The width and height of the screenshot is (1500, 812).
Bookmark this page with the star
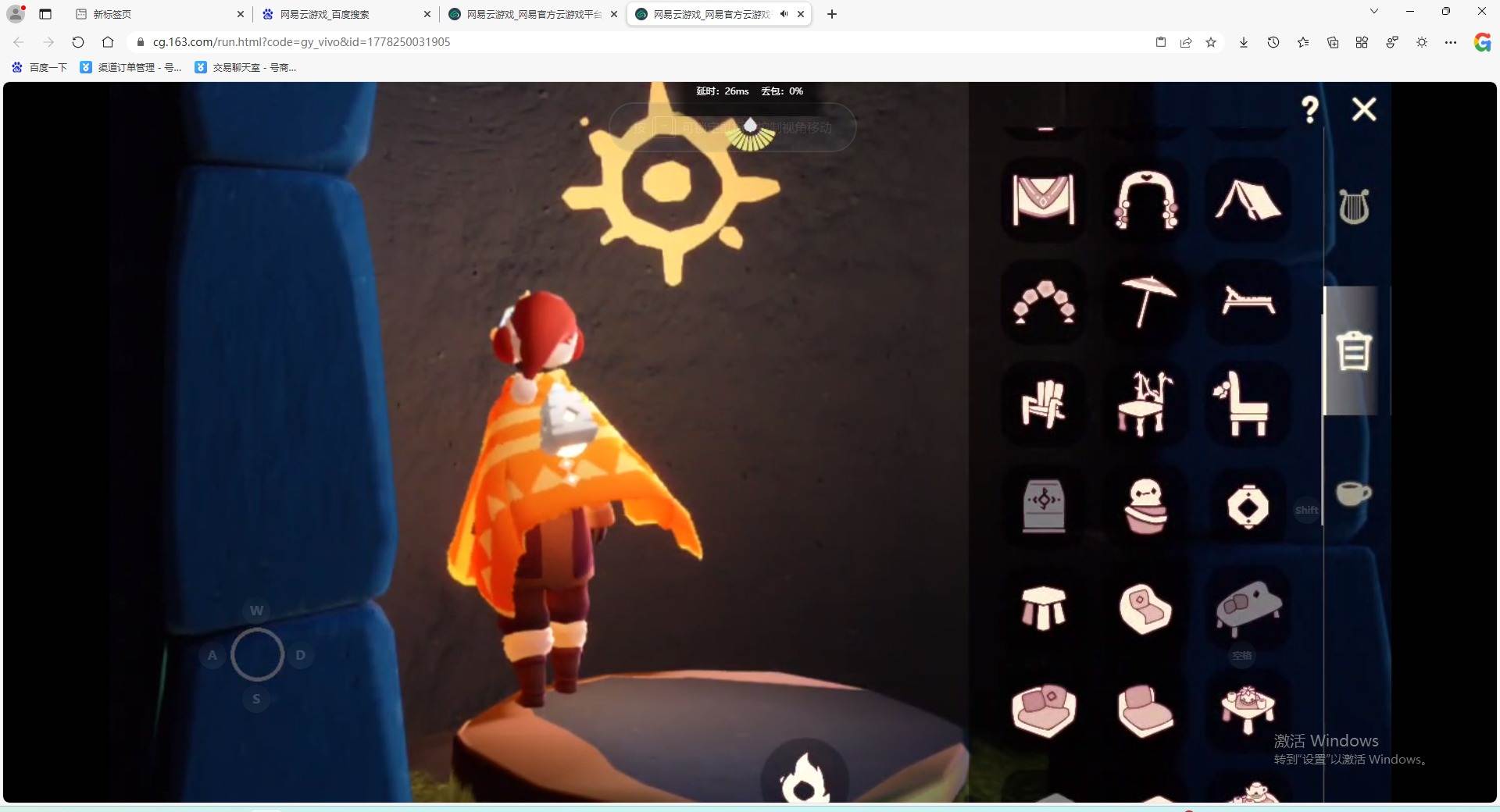pos(1211,42)
